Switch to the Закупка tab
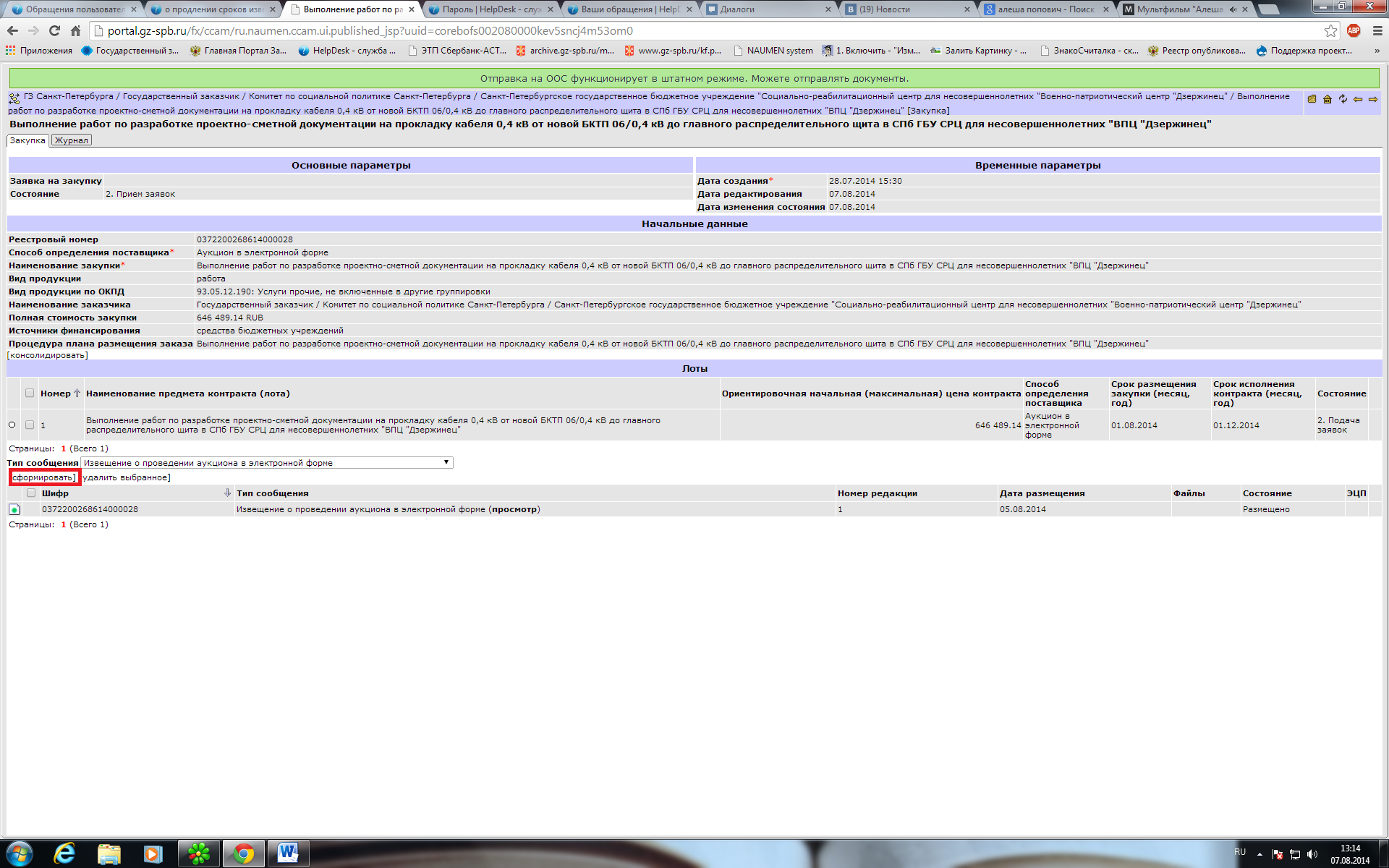Screen dimensions: 1389x868 (27, 140)
